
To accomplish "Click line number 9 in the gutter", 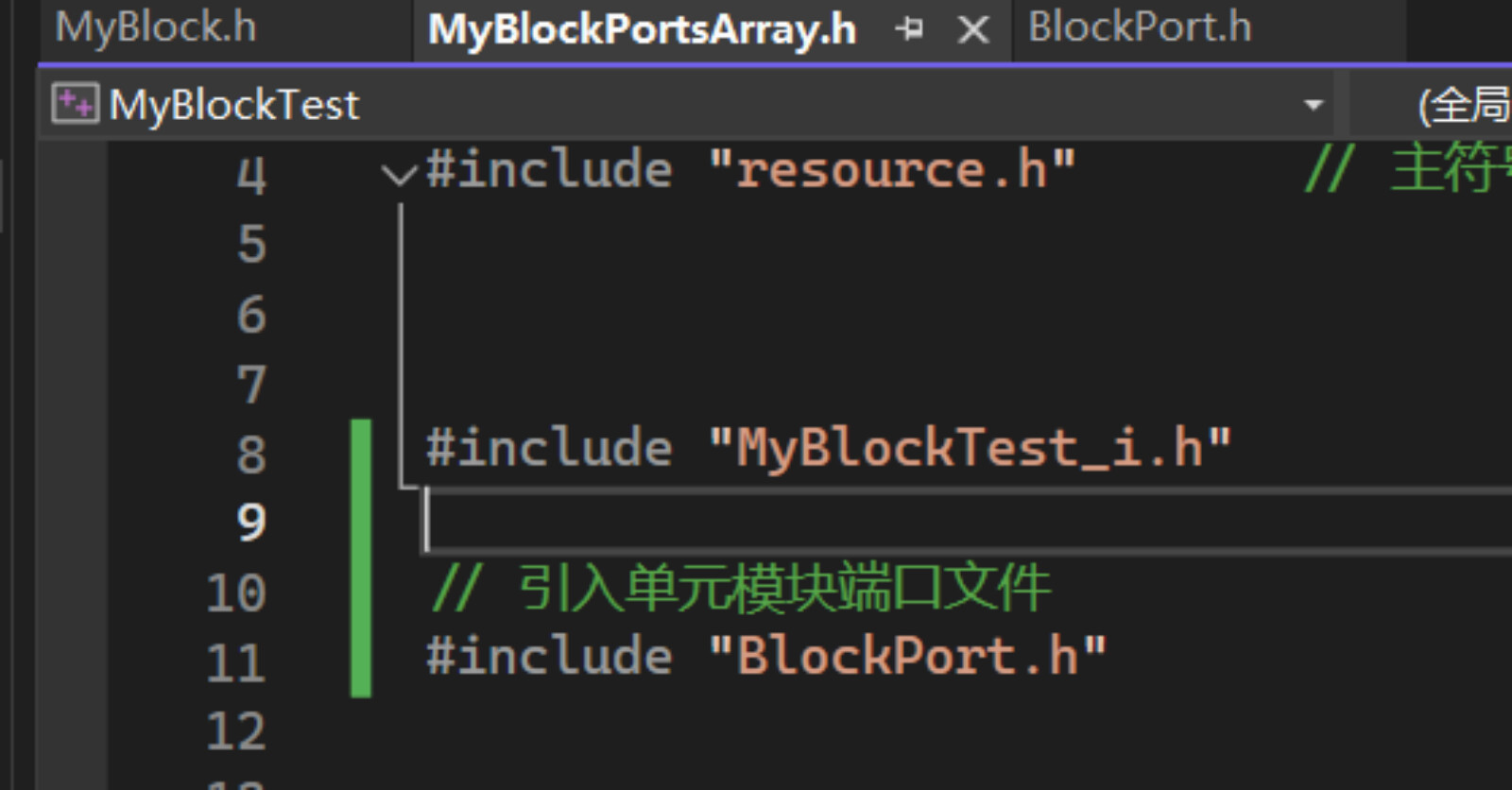I will tap(251, 522).
